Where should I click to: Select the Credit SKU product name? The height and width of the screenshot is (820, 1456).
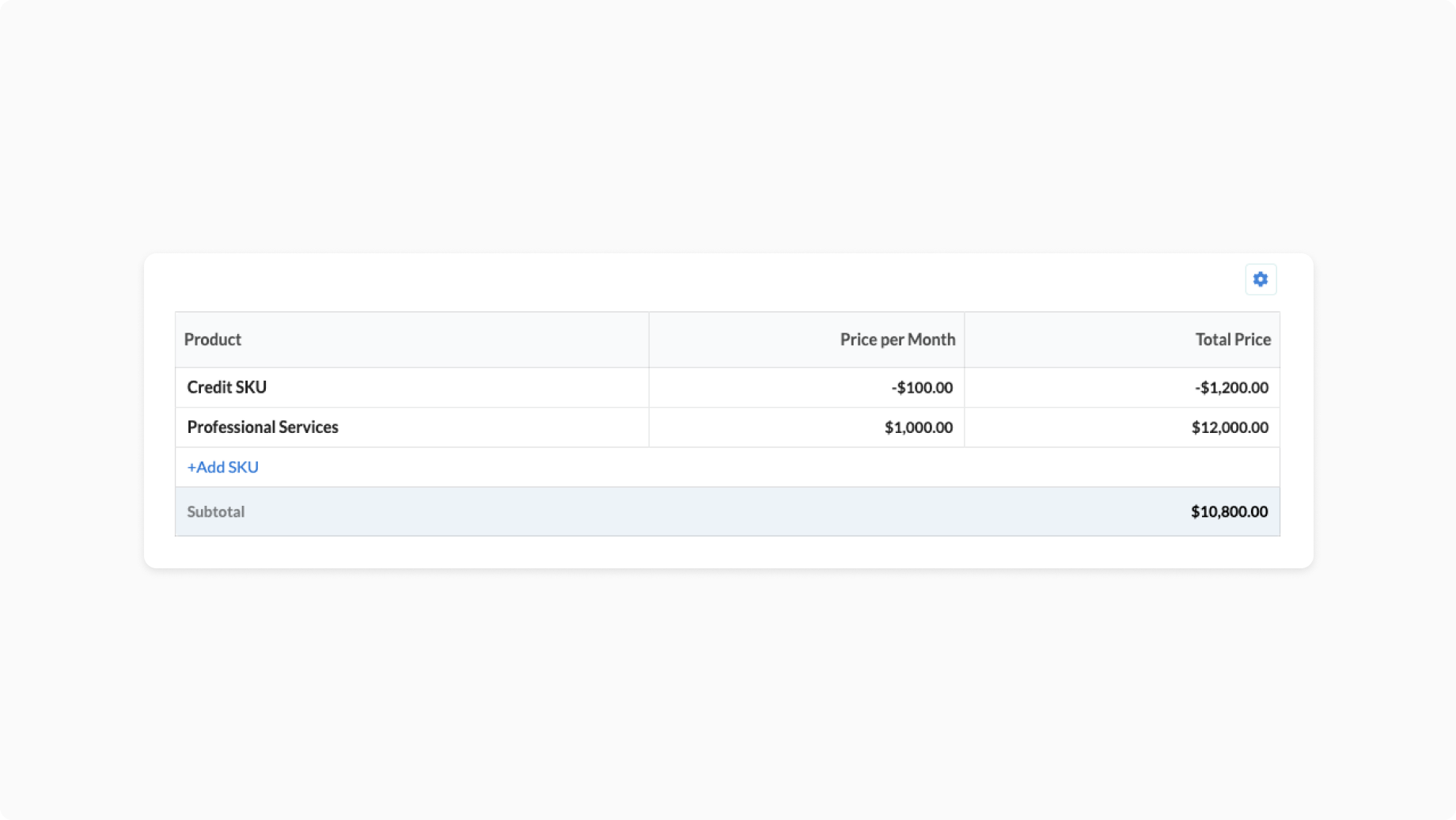(x=227, y=387)
